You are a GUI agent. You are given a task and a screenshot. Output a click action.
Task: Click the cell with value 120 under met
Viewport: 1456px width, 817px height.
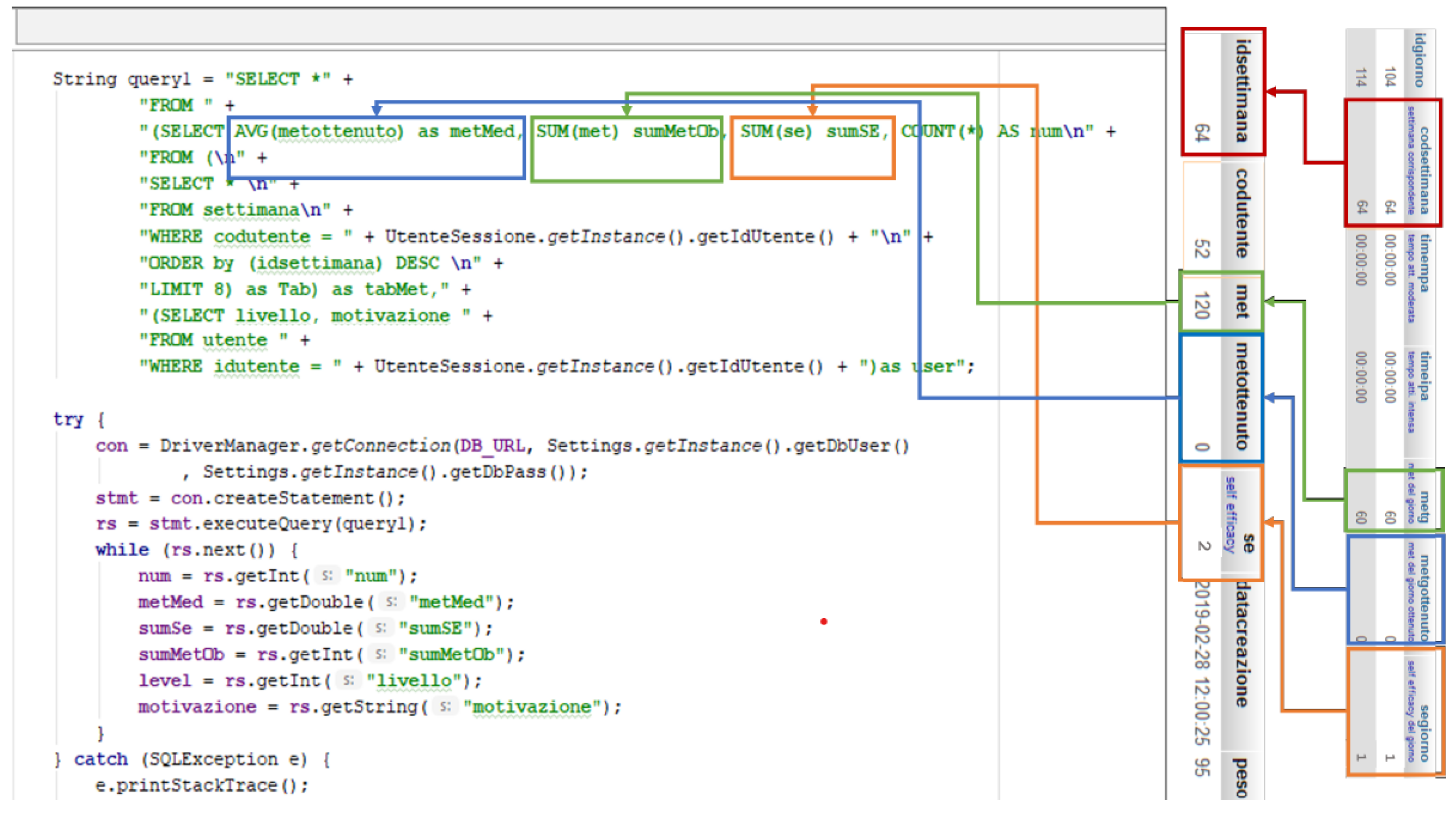point(1202,305)
